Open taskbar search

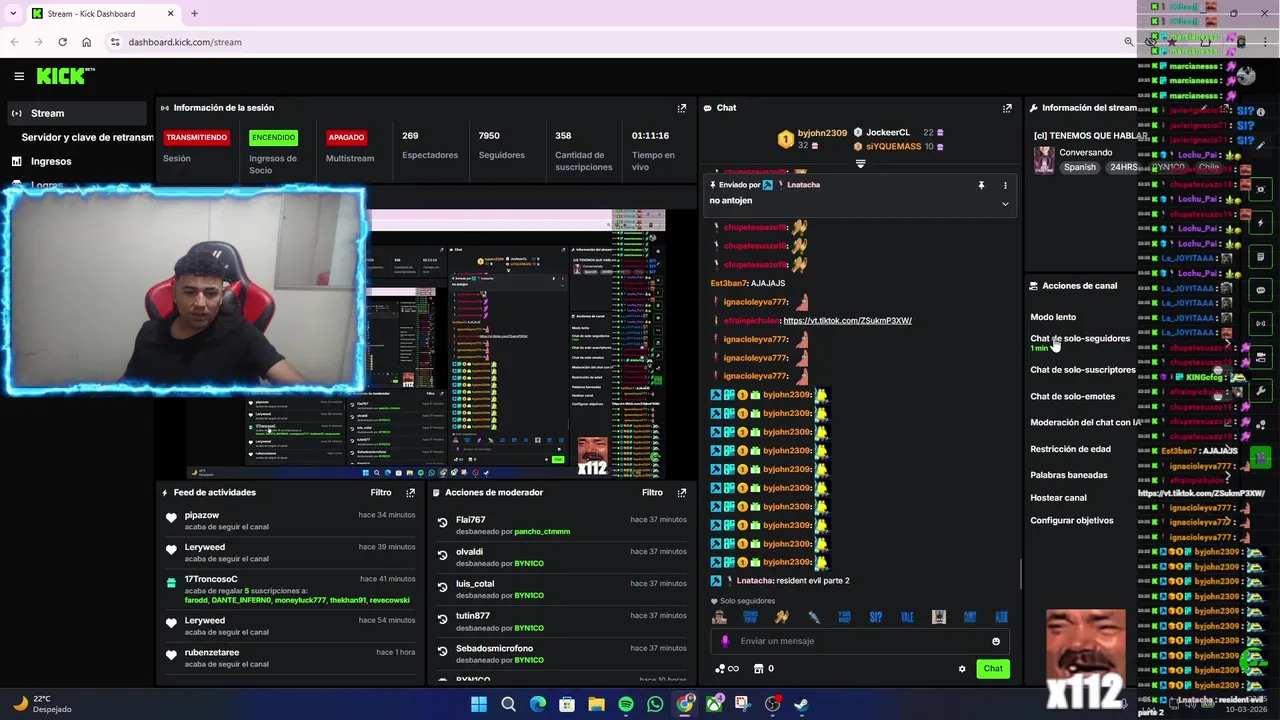(508, 704)
